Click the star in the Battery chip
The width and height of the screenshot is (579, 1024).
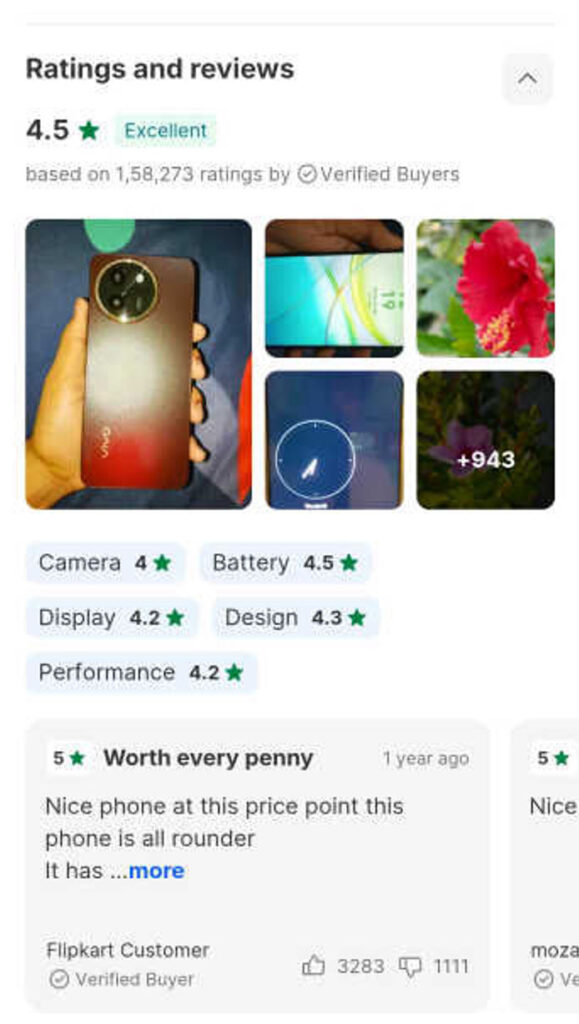[349, 562]
